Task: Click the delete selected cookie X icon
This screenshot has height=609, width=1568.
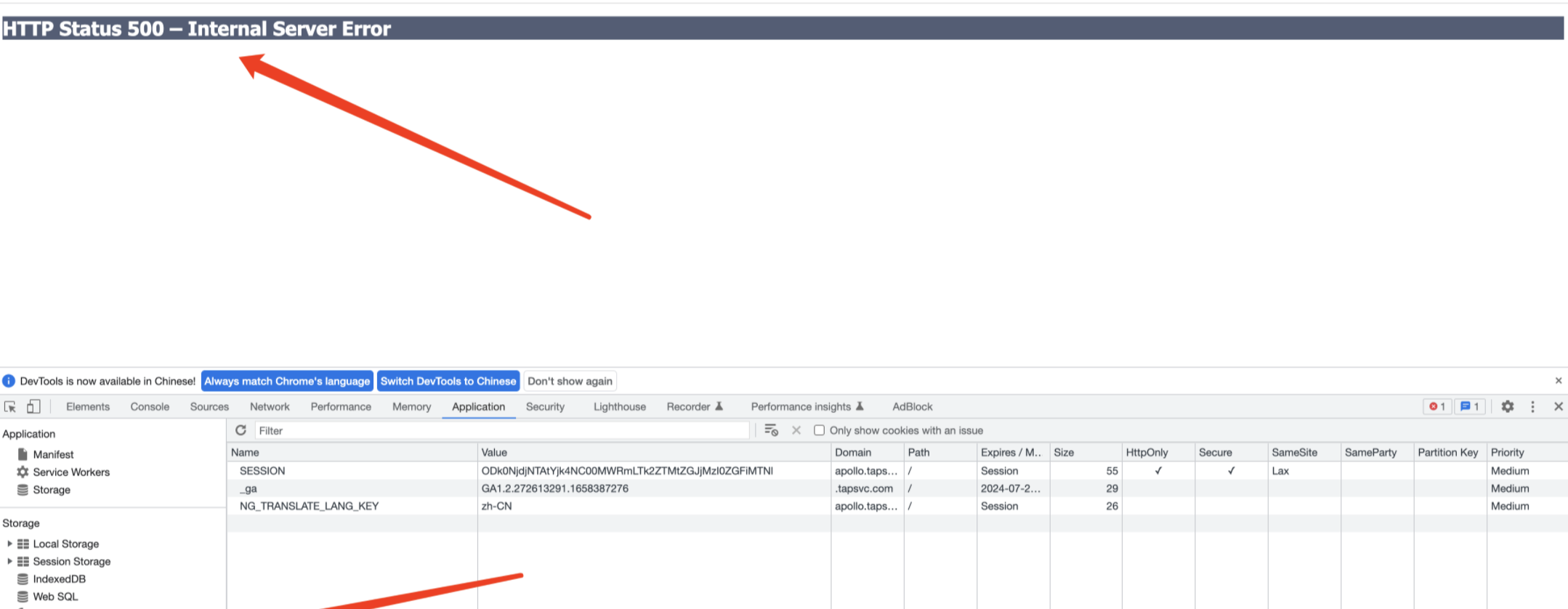Action: coord(796,430)
